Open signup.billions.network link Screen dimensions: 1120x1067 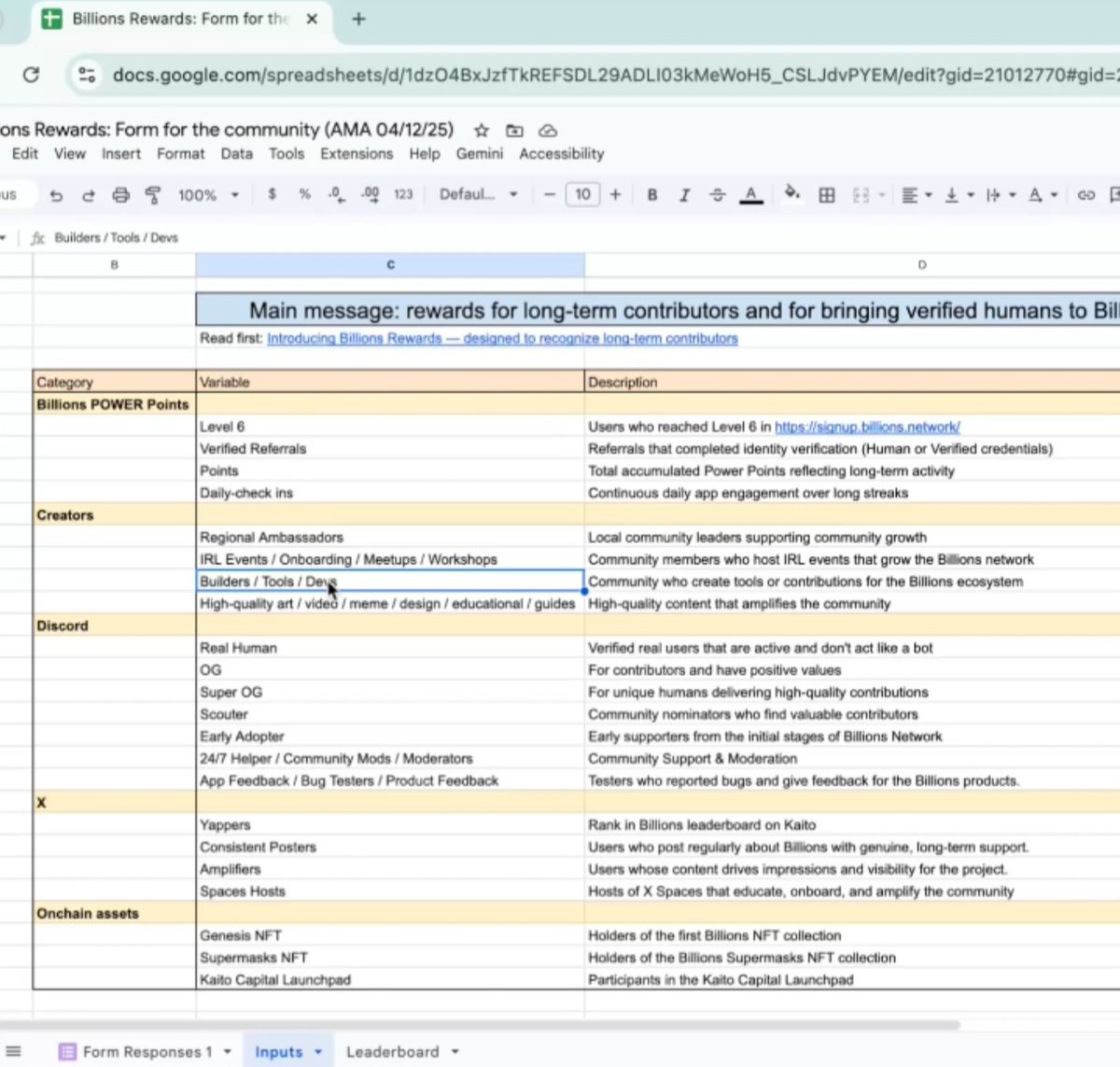click(x=867, y=427)
